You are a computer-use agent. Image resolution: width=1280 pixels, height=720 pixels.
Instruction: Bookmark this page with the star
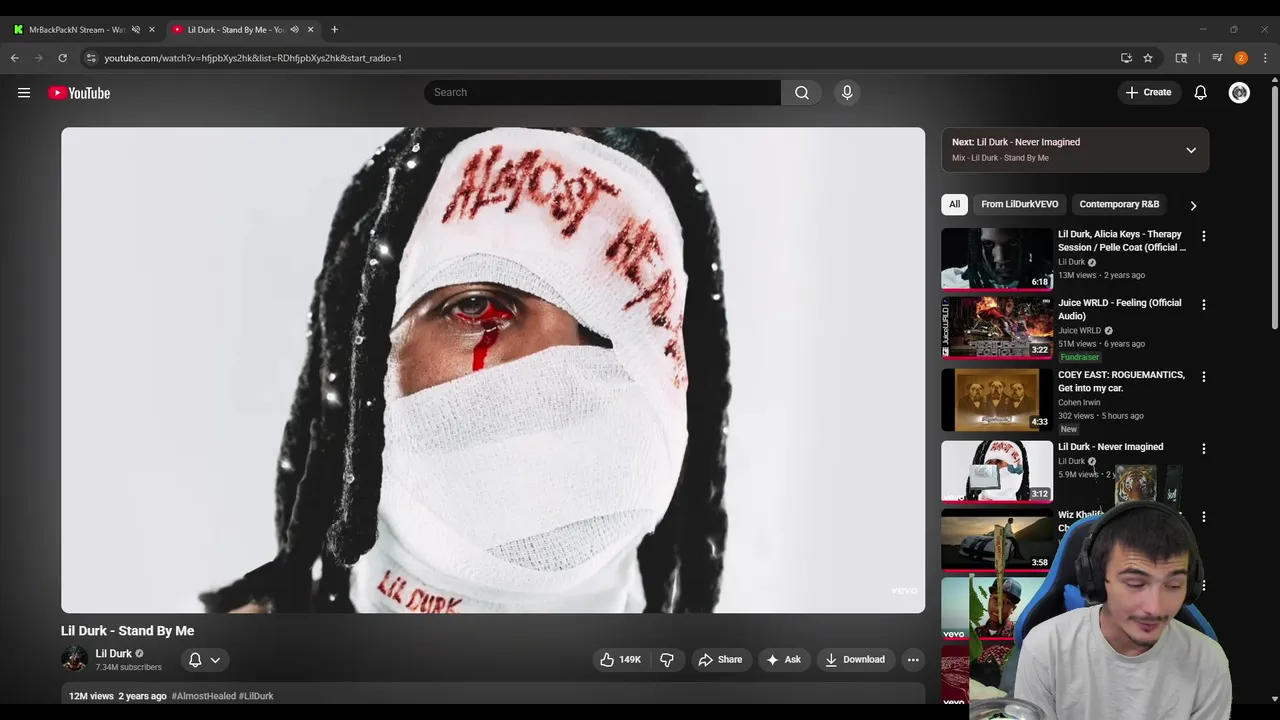(x=1148, y=58)
